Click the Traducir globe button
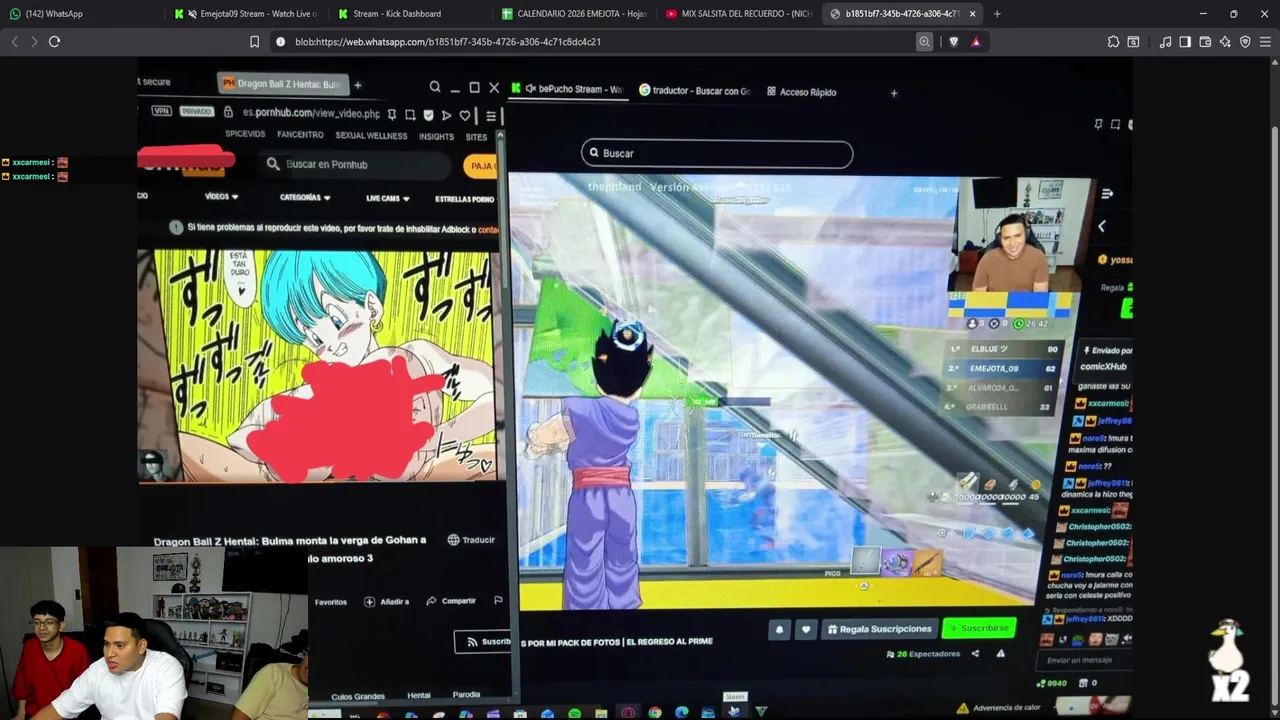Viewport: 1280px width, 720px height. (x=471, y=540)
